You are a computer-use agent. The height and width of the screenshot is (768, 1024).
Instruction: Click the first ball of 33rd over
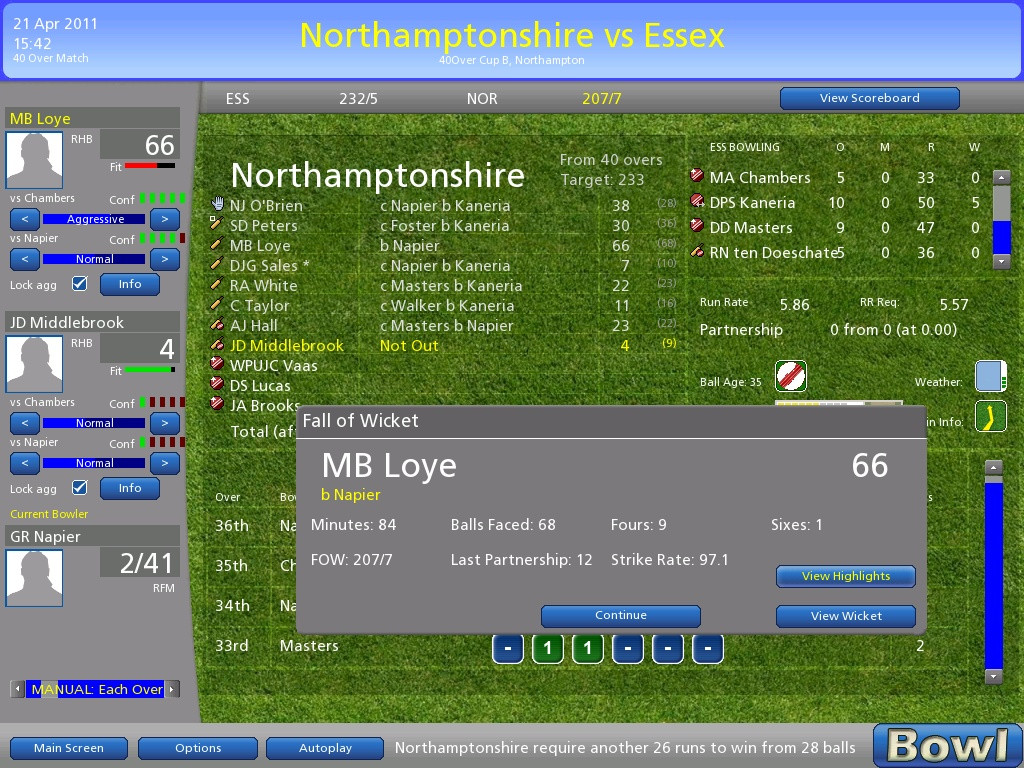pyautogui.click(x=507, y=648)
